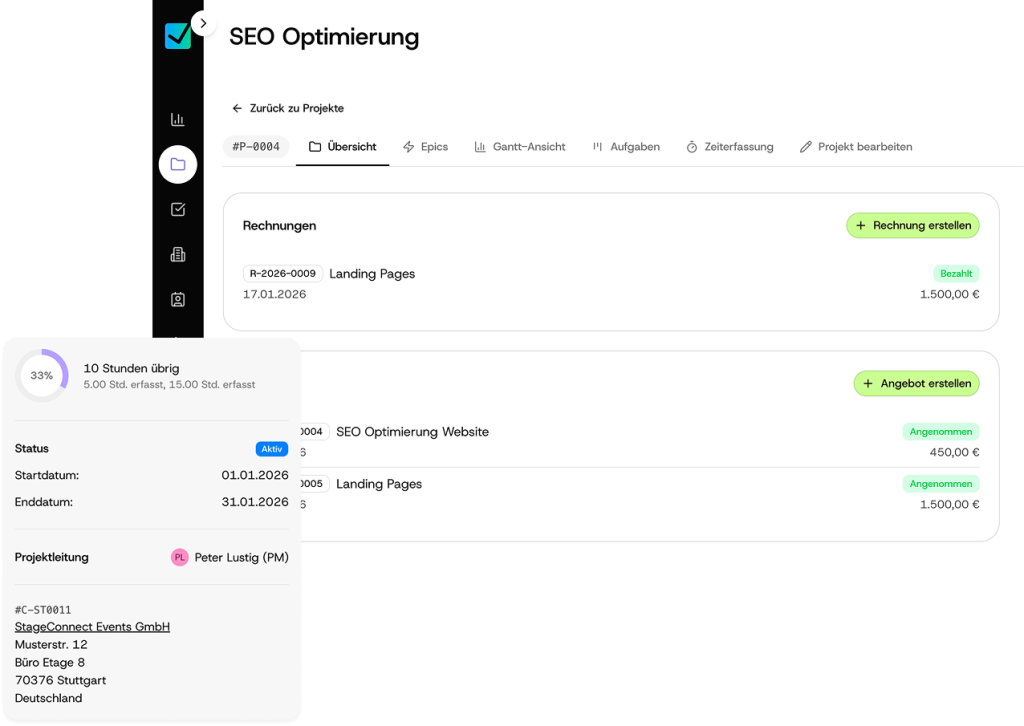Viewport: 1024px width, 726px height.
Task: Open the Epics tab
Action: click(425, 147)
